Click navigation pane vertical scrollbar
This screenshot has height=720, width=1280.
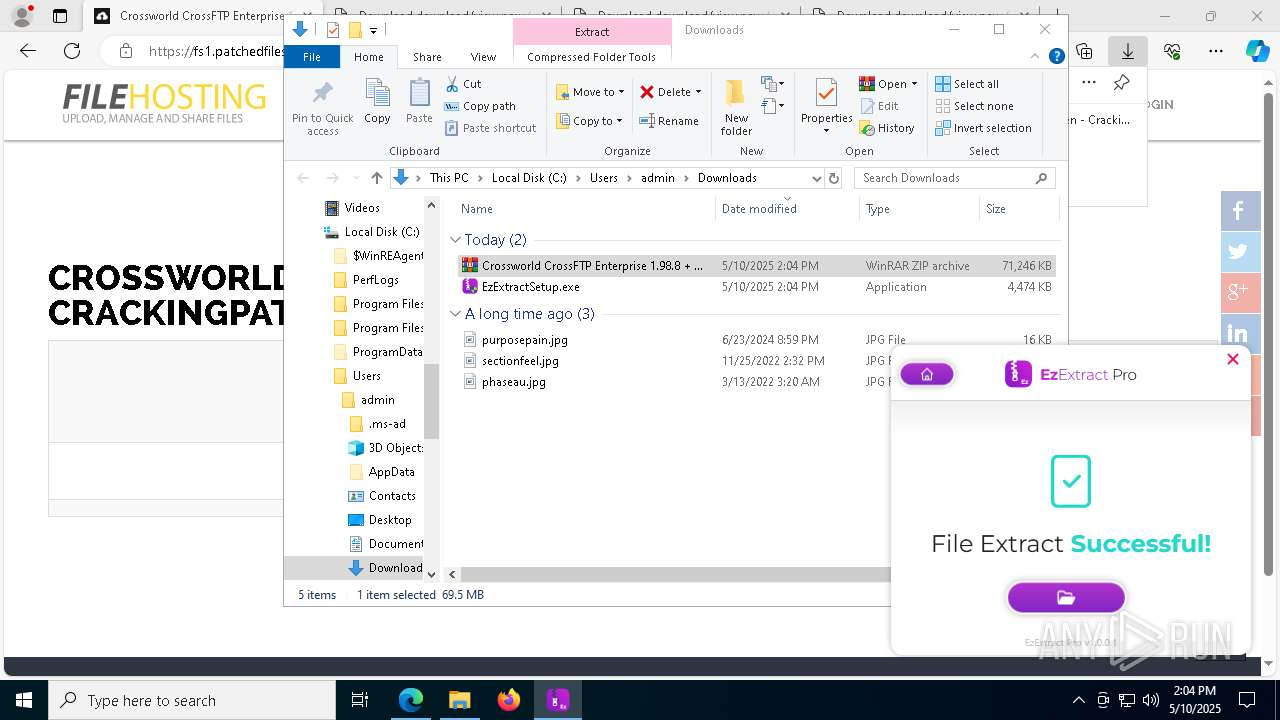432,400
